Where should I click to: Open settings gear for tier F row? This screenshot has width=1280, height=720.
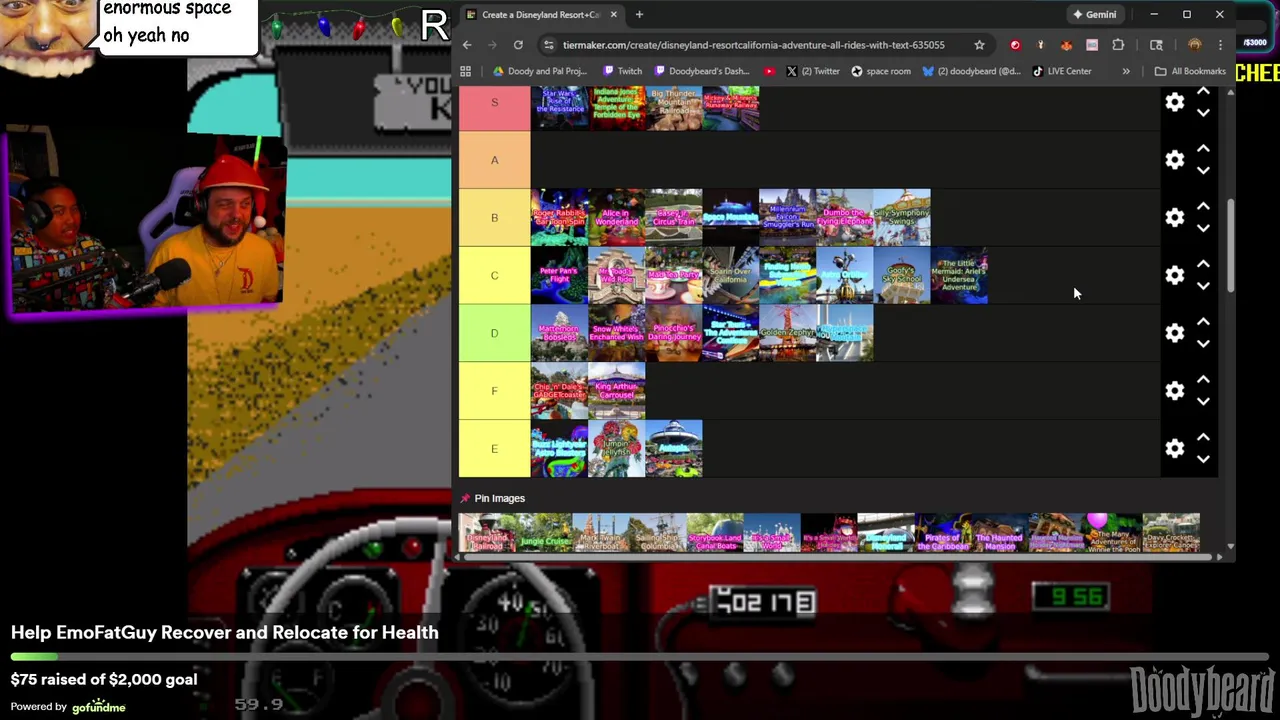pyautogui.click(x=1175, y=391)
